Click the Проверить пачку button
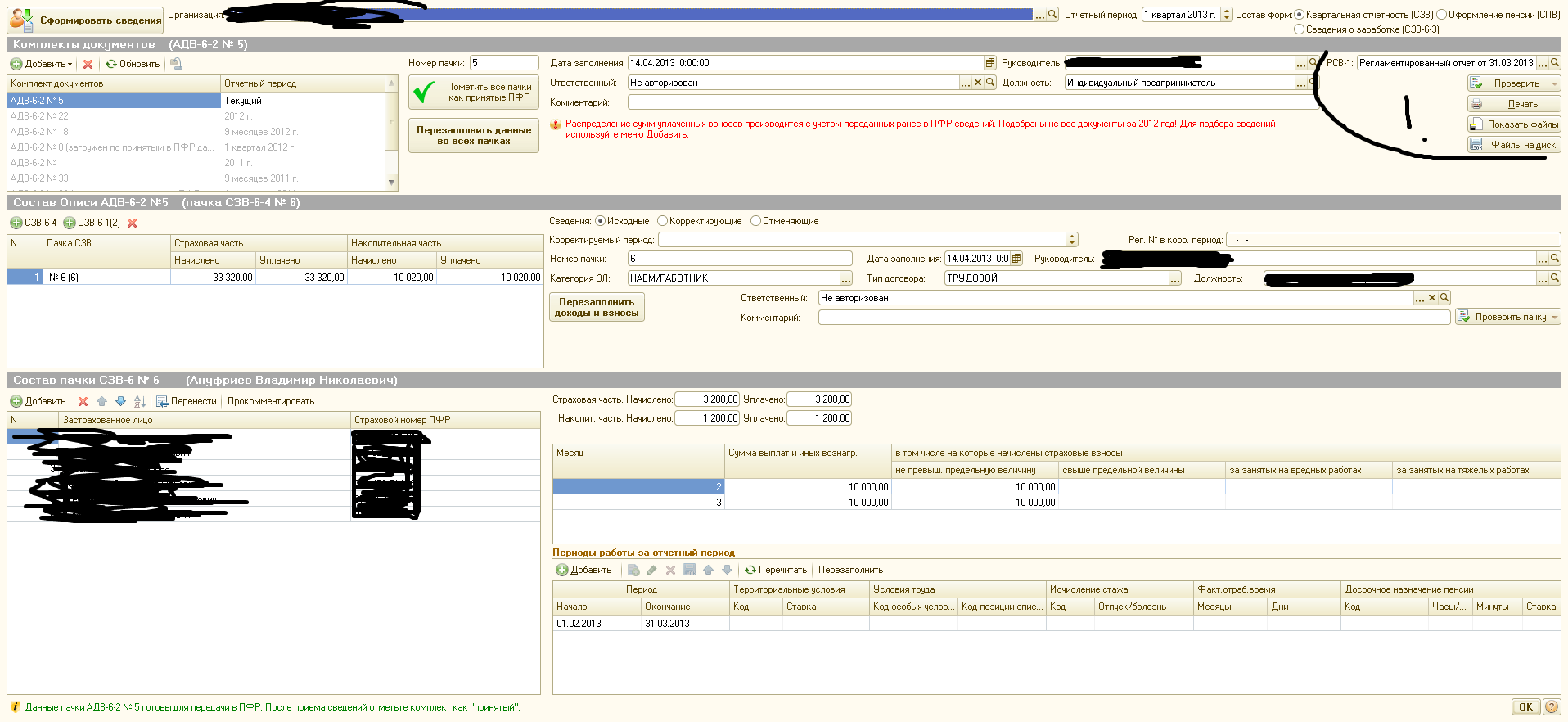Viewport: 1568px width, 722px height. click(x=1503, y=317)
